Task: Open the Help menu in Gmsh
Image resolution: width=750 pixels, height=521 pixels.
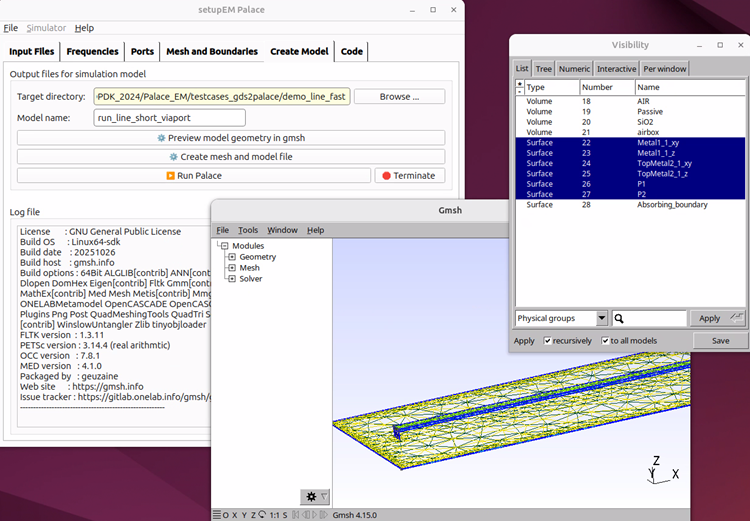Action: [x=315, y=230]
